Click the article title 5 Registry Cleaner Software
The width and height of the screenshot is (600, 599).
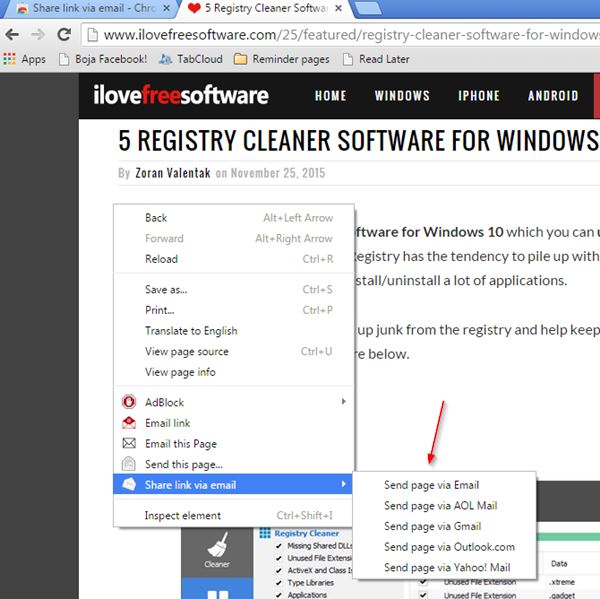coord(358,140)
